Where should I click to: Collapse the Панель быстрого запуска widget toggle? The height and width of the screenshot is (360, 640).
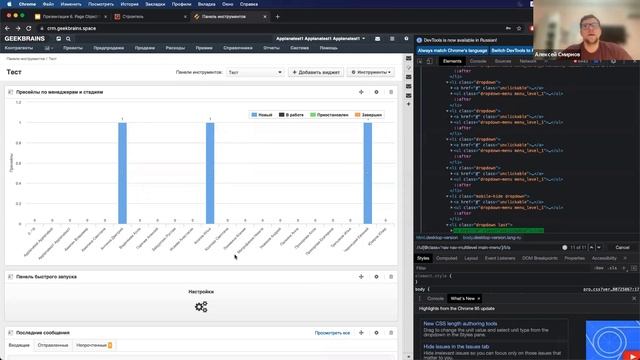(11, 277)
